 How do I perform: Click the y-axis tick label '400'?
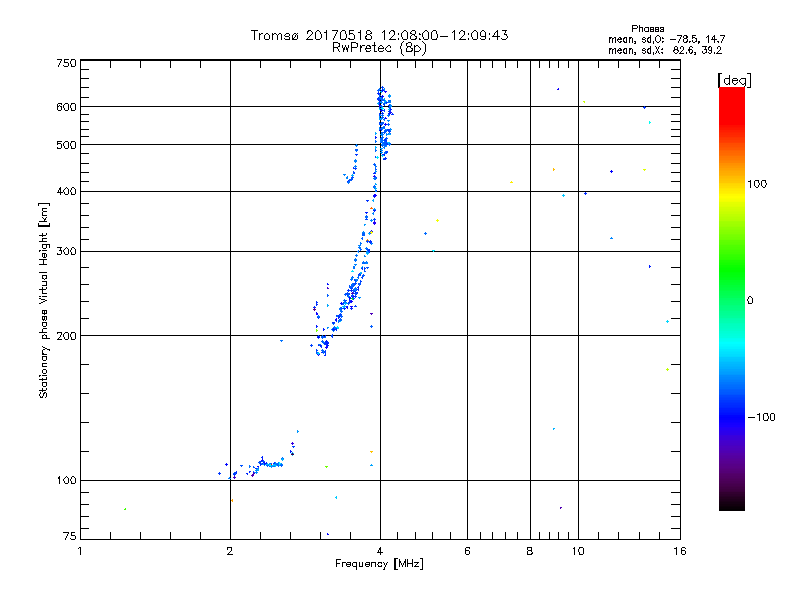66,192
